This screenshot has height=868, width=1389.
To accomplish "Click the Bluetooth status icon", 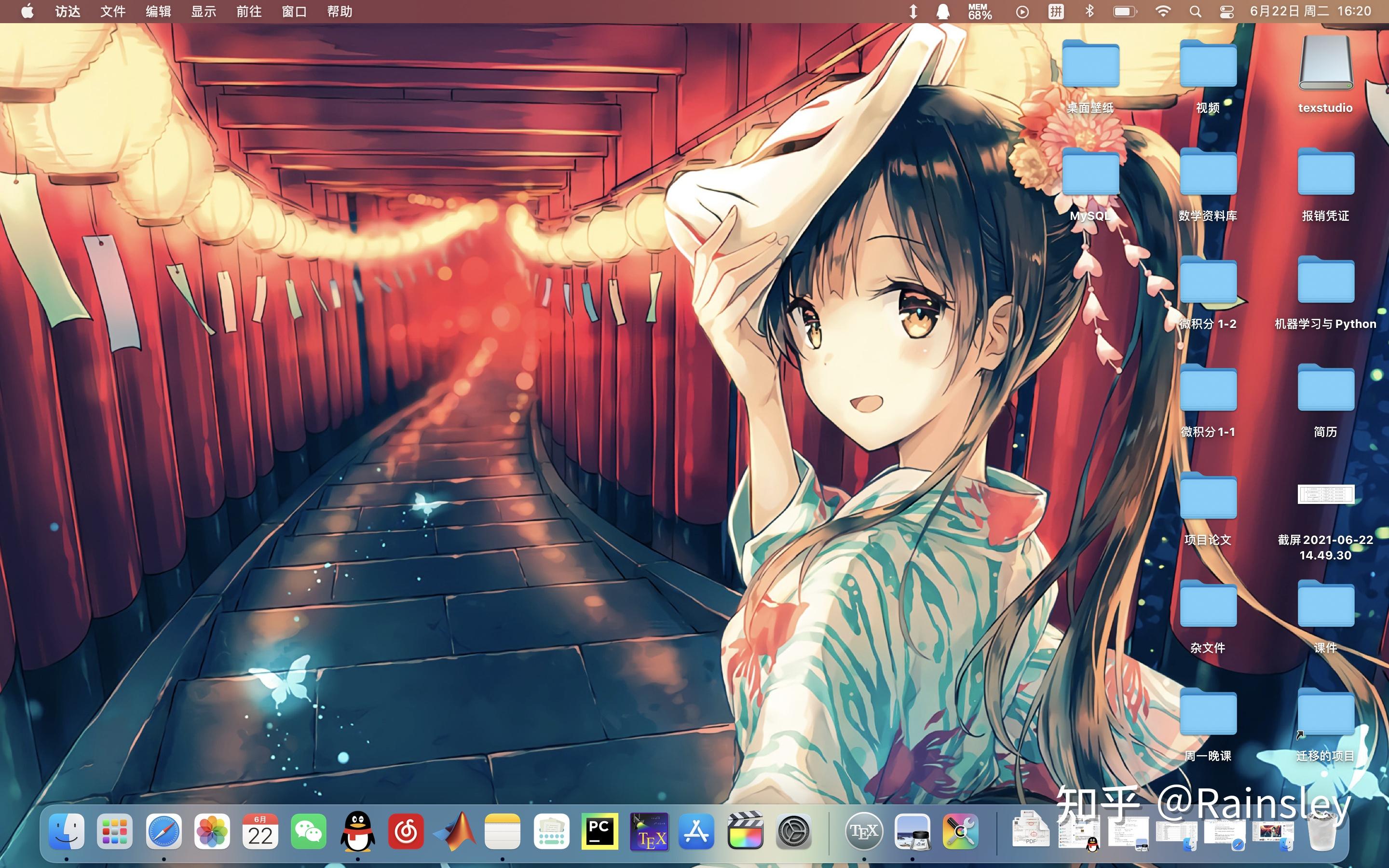I will click(1089, 12).
